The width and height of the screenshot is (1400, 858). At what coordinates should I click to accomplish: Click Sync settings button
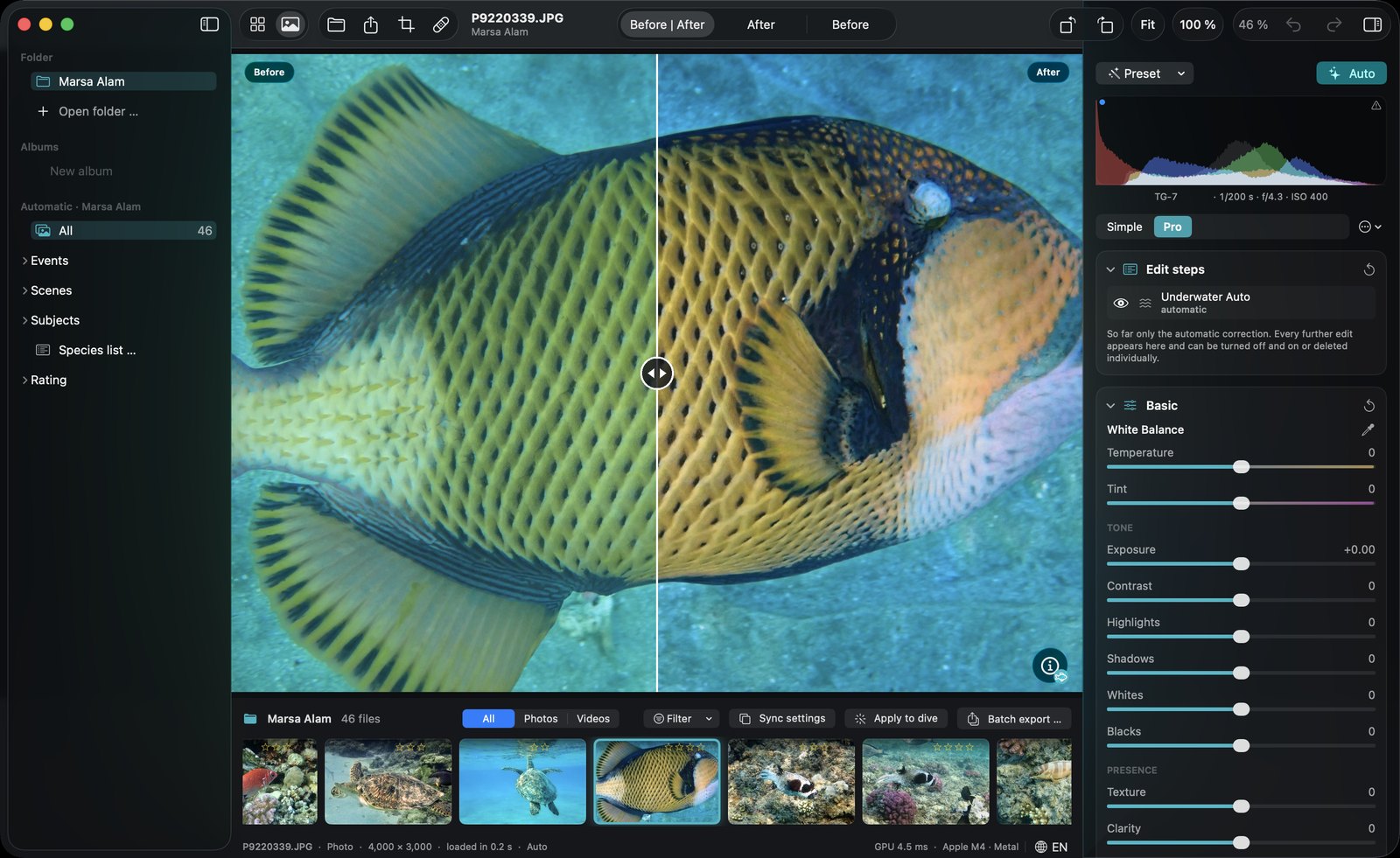782,719
